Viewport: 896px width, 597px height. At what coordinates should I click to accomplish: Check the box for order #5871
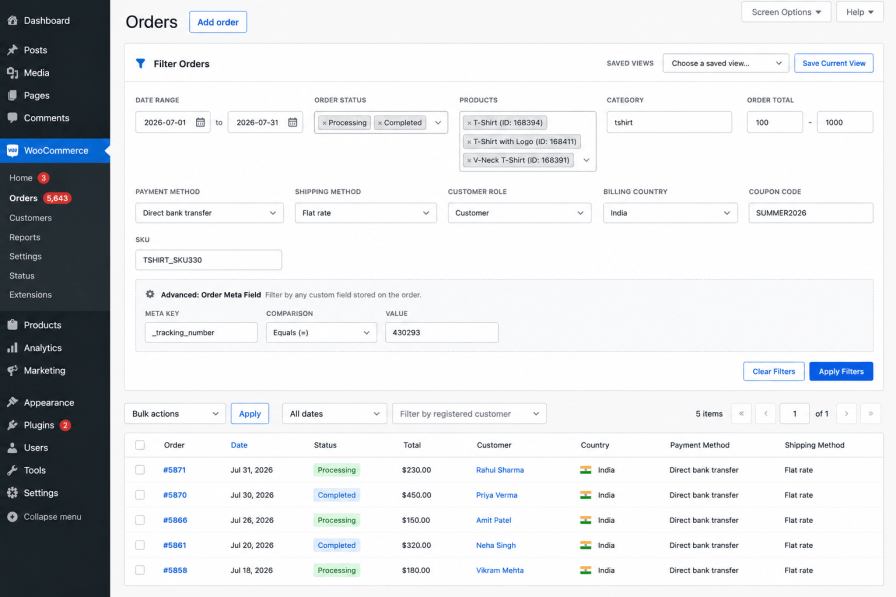[x=140, y=470]
